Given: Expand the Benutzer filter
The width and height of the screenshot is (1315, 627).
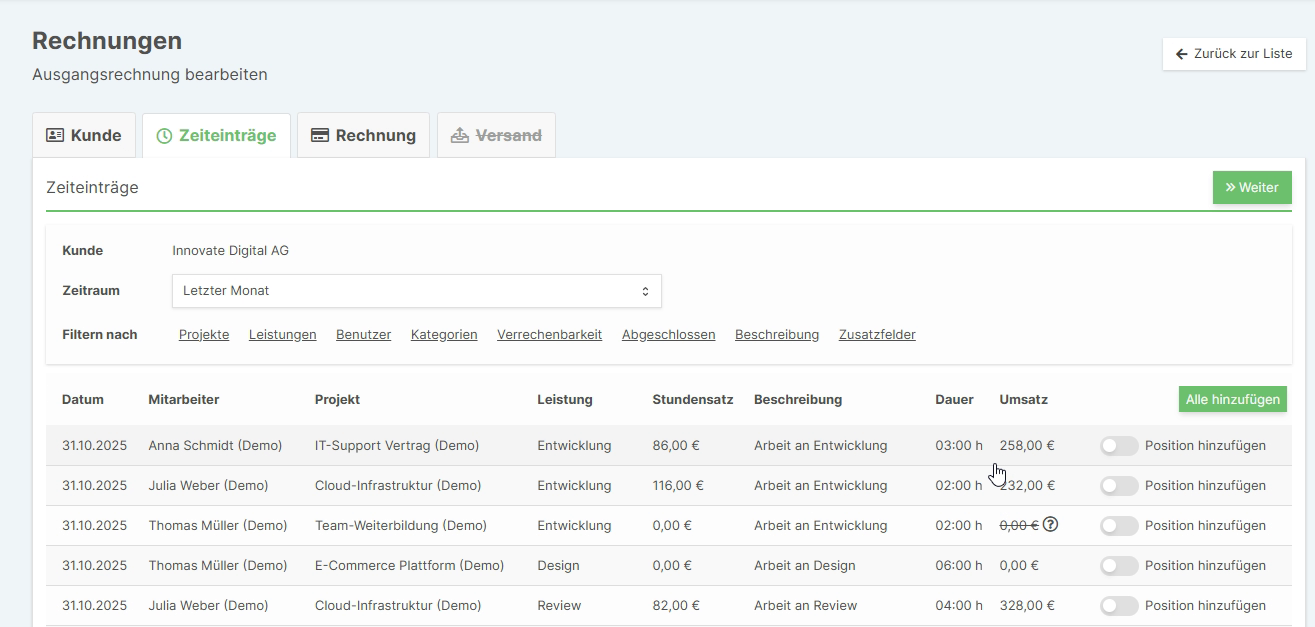Looking at the screenshot, I should (363, 335).
